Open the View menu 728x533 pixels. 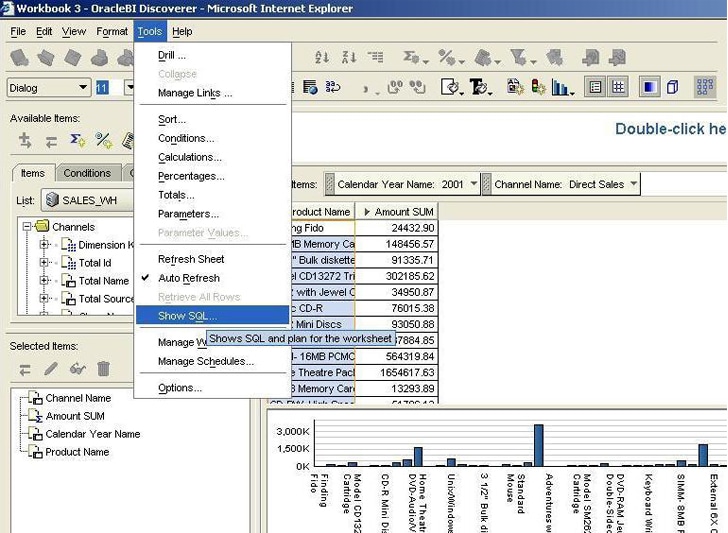(74, 32)
